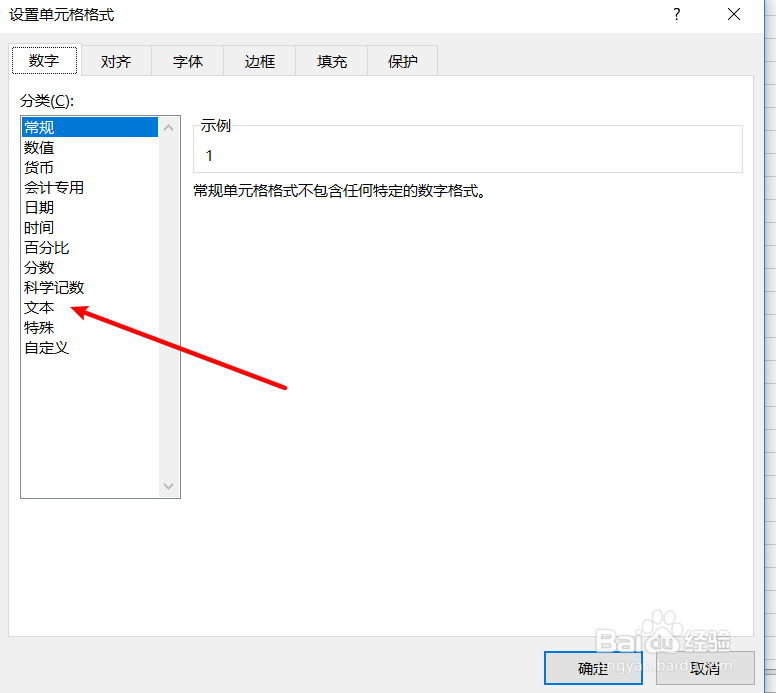Select the 百分比 category

(90, 248)
